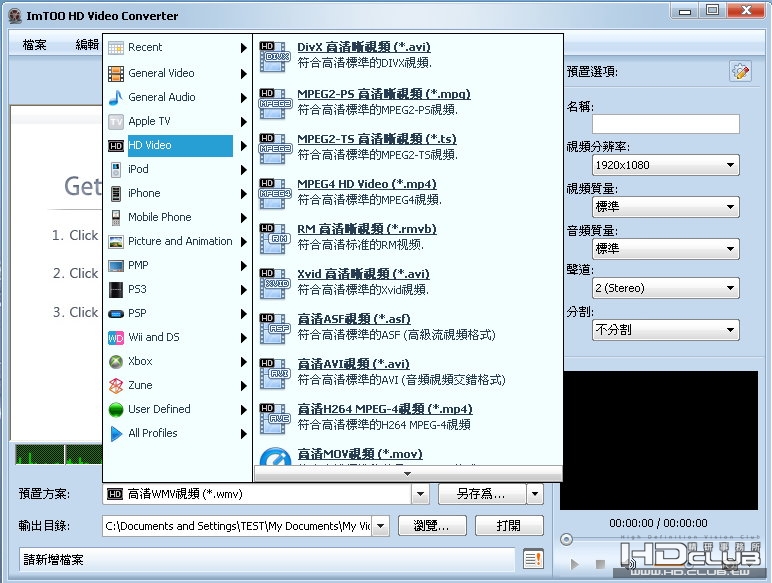The image size is (772, 583).
Task: Click the preview stop button
Action: pyautogui.click(x=600, y=564)
